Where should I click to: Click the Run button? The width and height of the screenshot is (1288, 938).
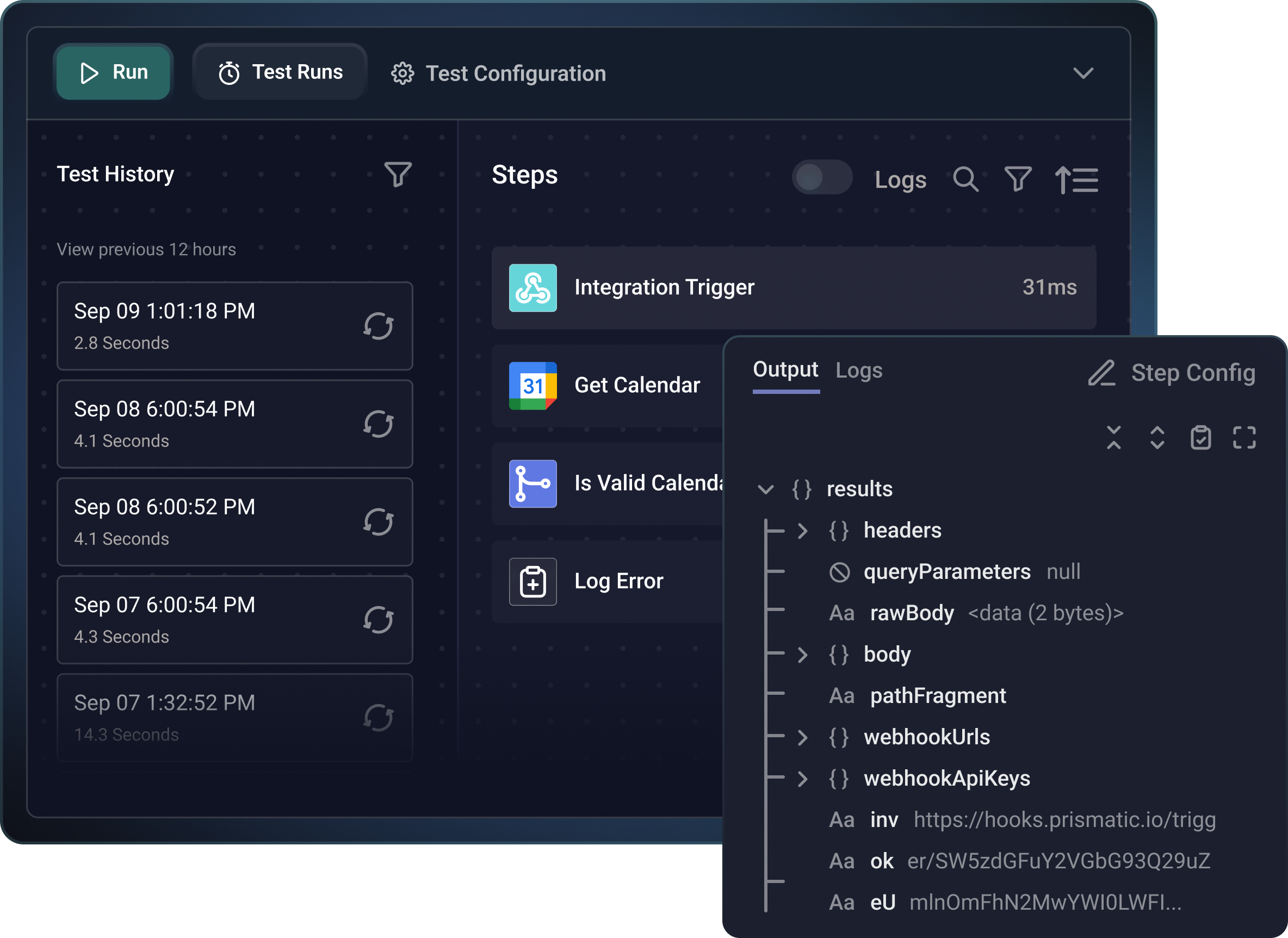[x=114, y=73]
